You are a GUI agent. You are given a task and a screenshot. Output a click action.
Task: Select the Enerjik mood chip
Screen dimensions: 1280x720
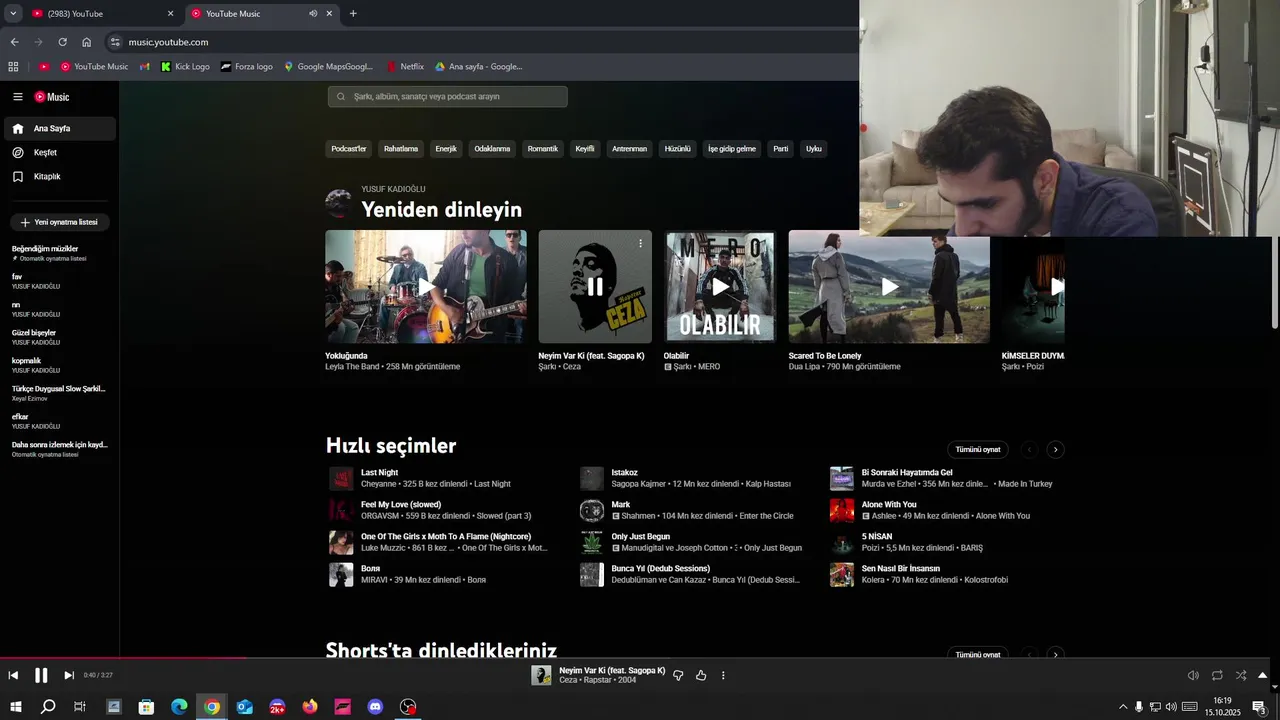tap(446, 149)
